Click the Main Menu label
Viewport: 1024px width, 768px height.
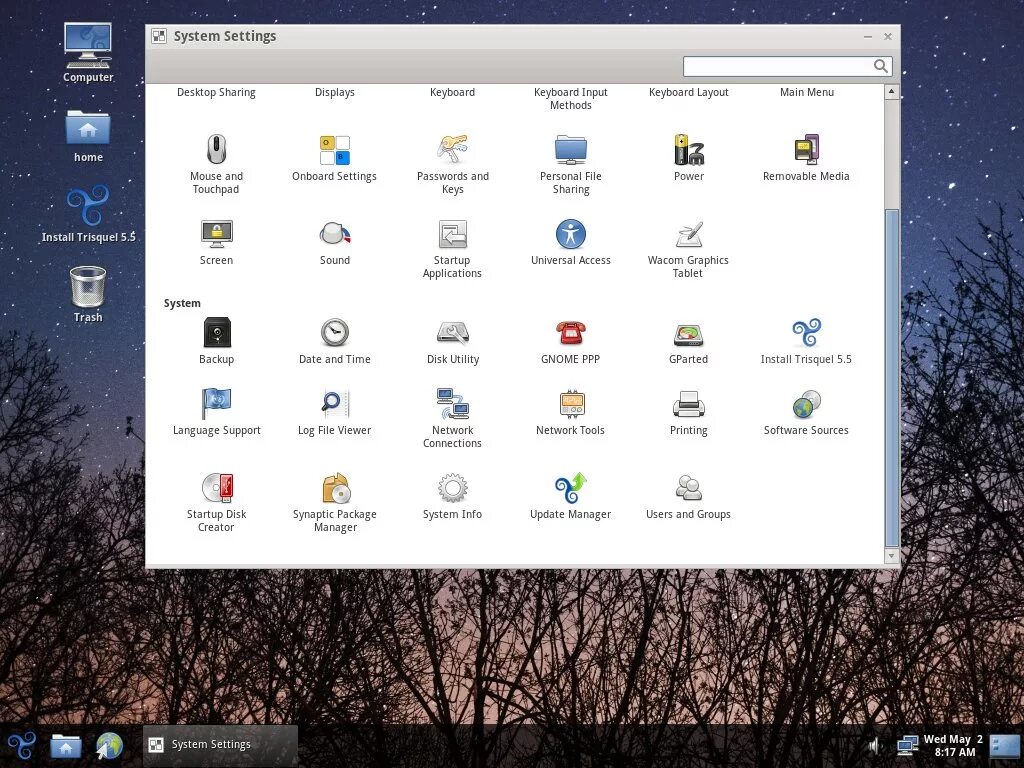click(807, 92)
